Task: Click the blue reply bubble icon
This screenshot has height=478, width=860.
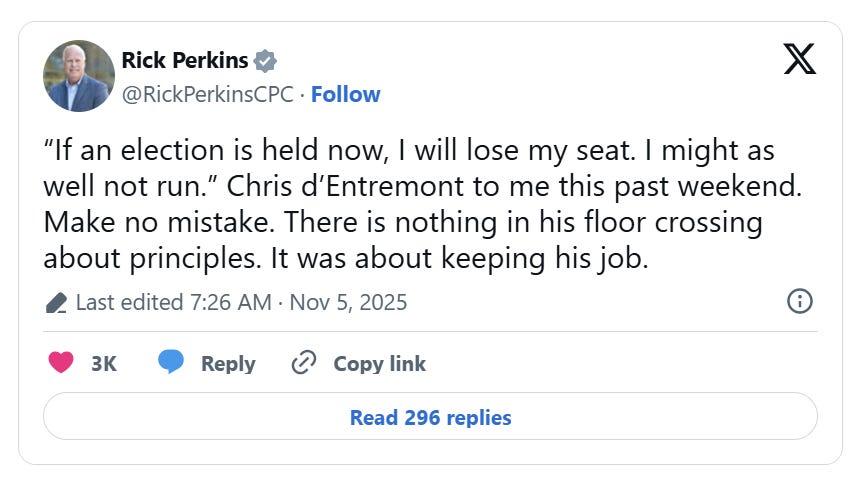Action: click(x=171, y=363)
